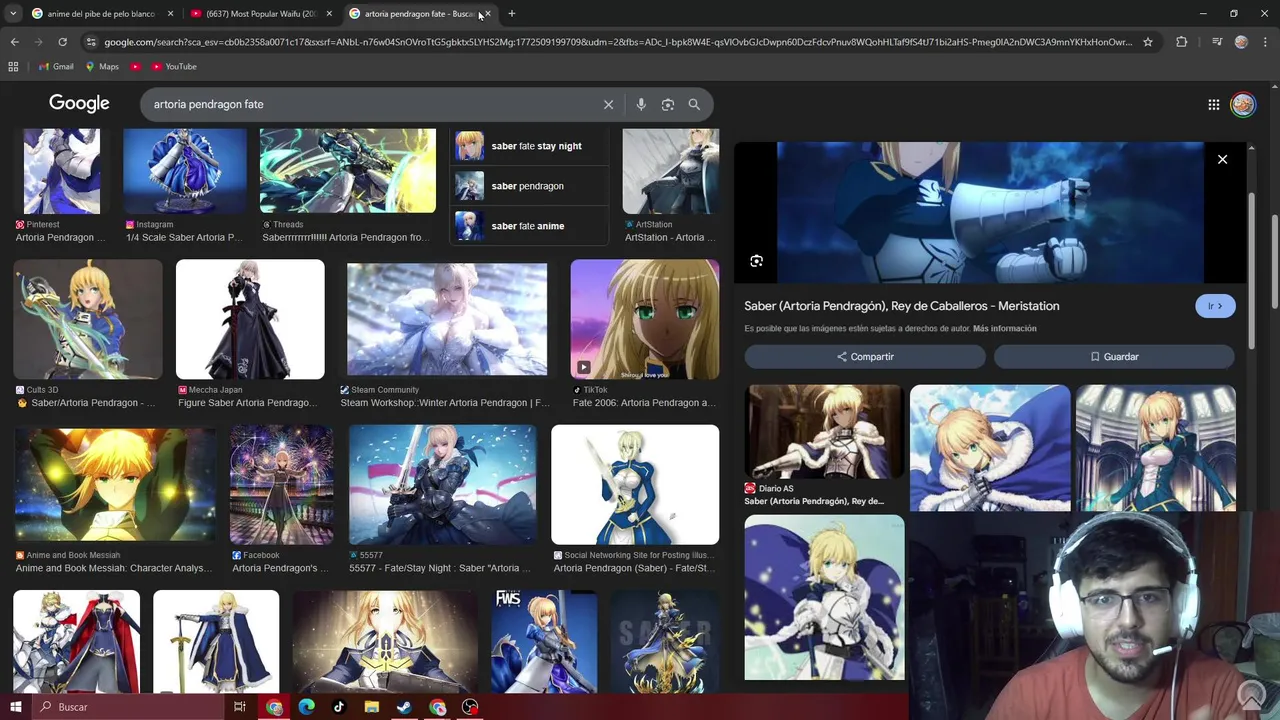
Task: Open File Explorer from the taskbar
Action: 372,707
